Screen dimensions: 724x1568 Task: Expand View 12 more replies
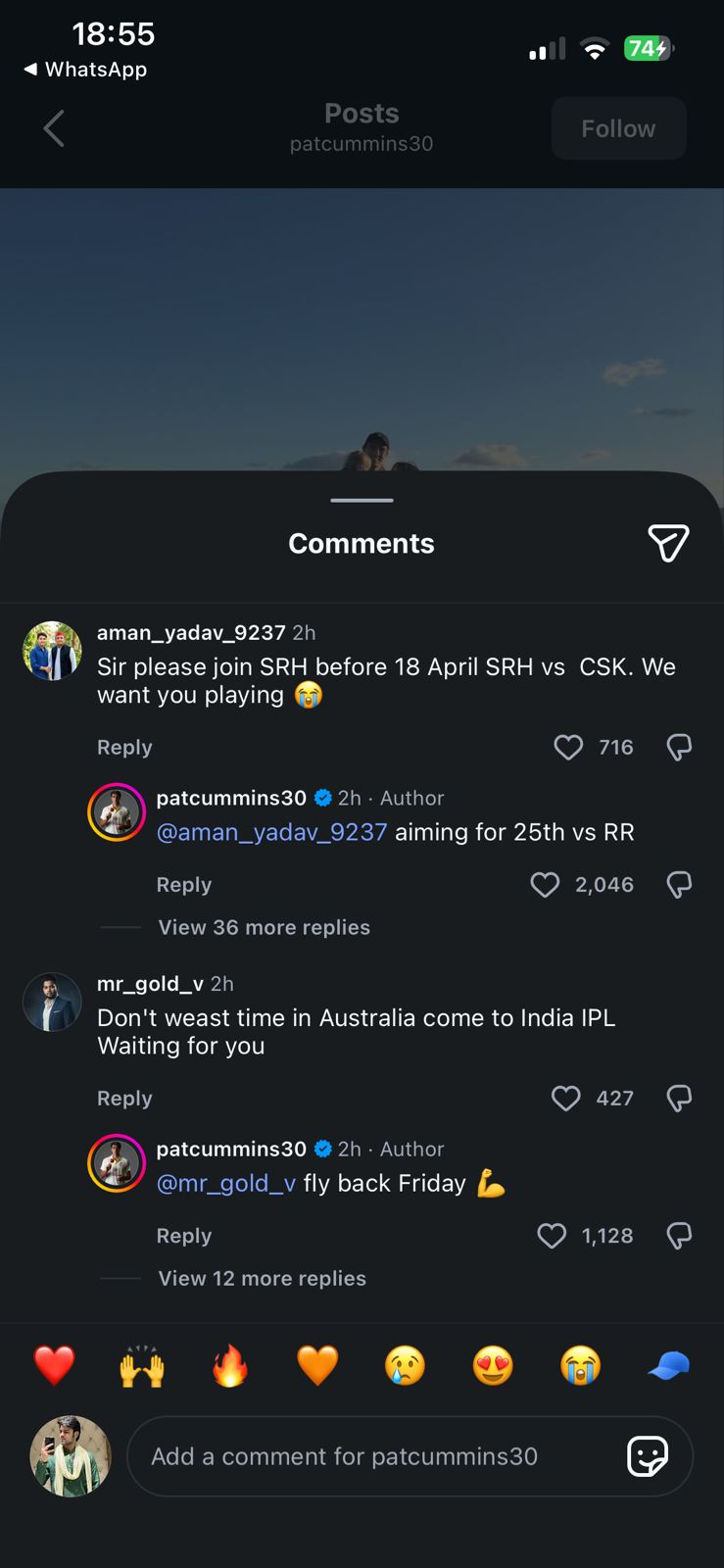pos(262,1279)
